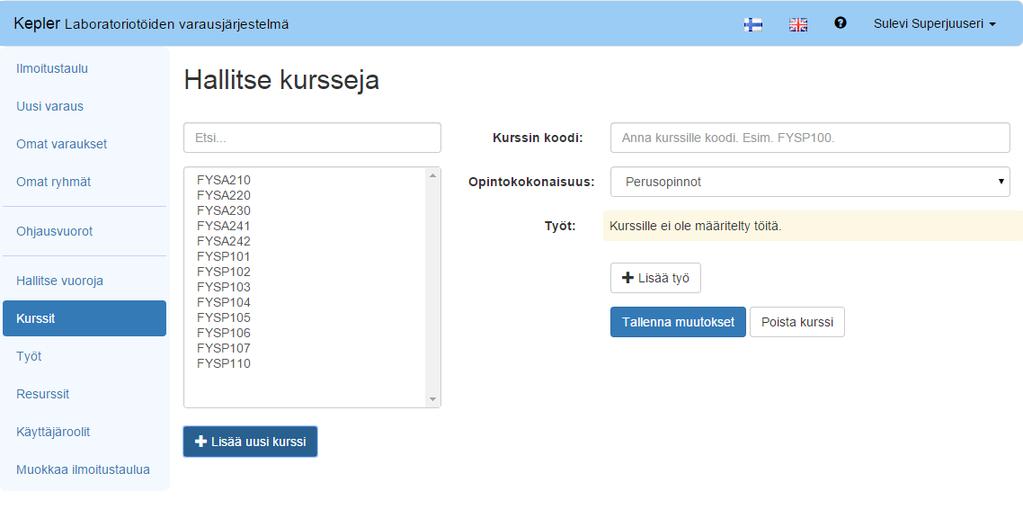Select course FYSA242 in the list
Image resolution: width=1023 pixels, height=518 pixels.
click(224, 241)
